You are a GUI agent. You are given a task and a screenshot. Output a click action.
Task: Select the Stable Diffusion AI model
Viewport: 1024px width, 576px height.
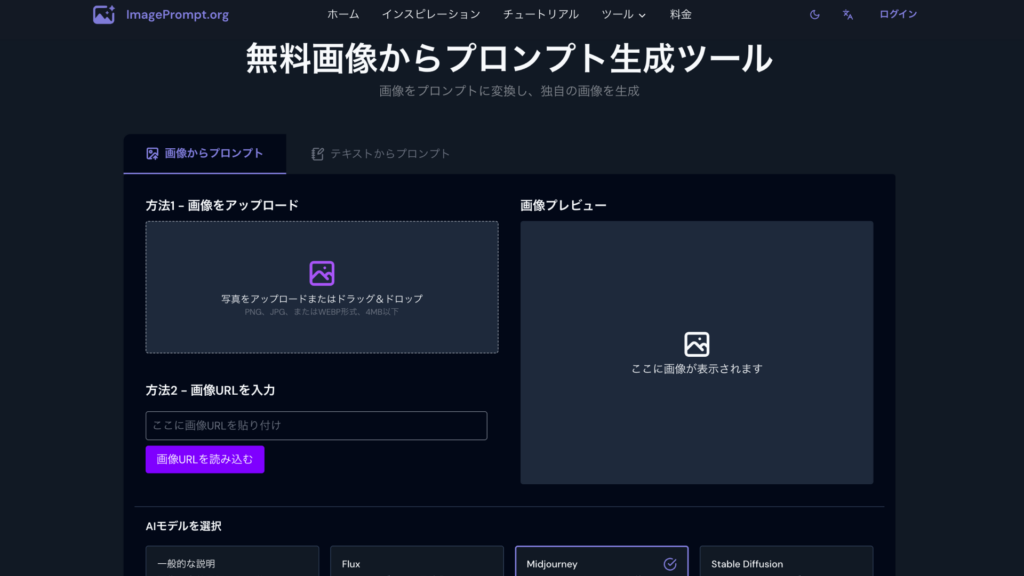[786, 563]
